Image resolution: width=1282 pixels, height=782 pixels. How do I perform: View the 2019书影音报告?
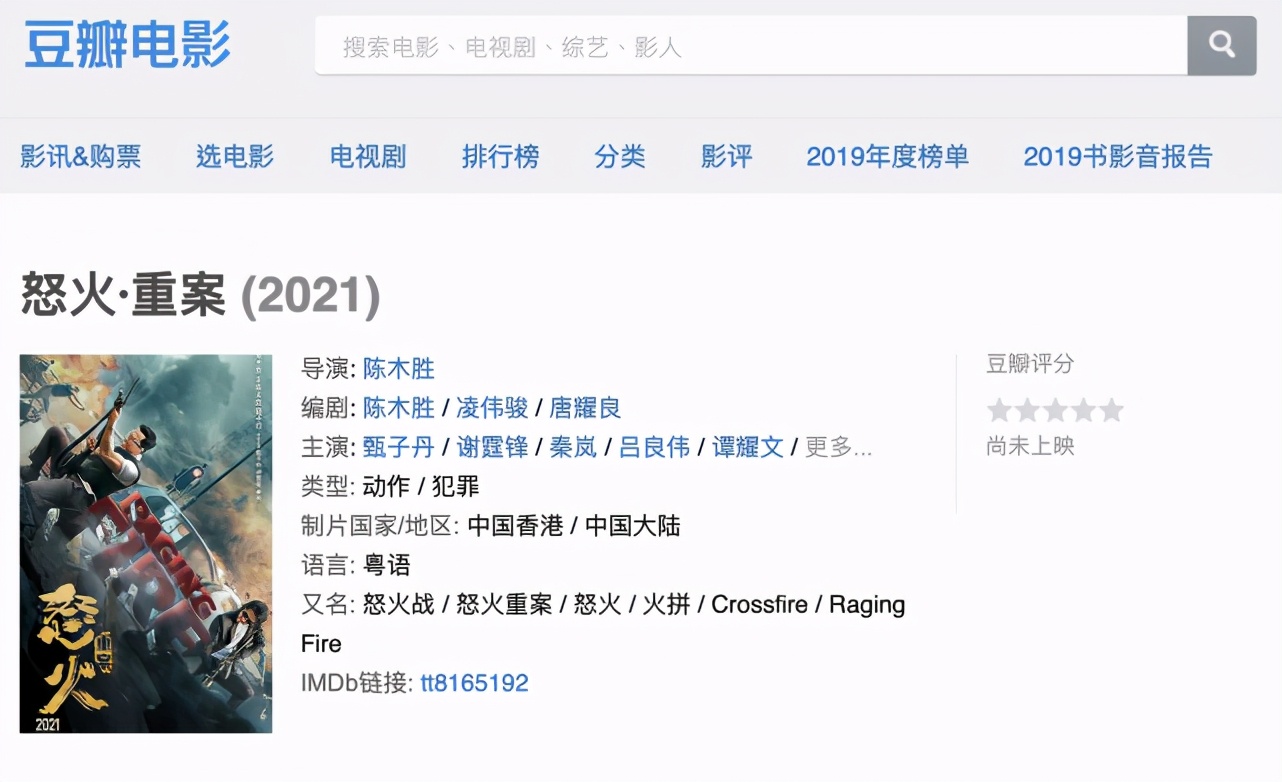coord(1118,156)
